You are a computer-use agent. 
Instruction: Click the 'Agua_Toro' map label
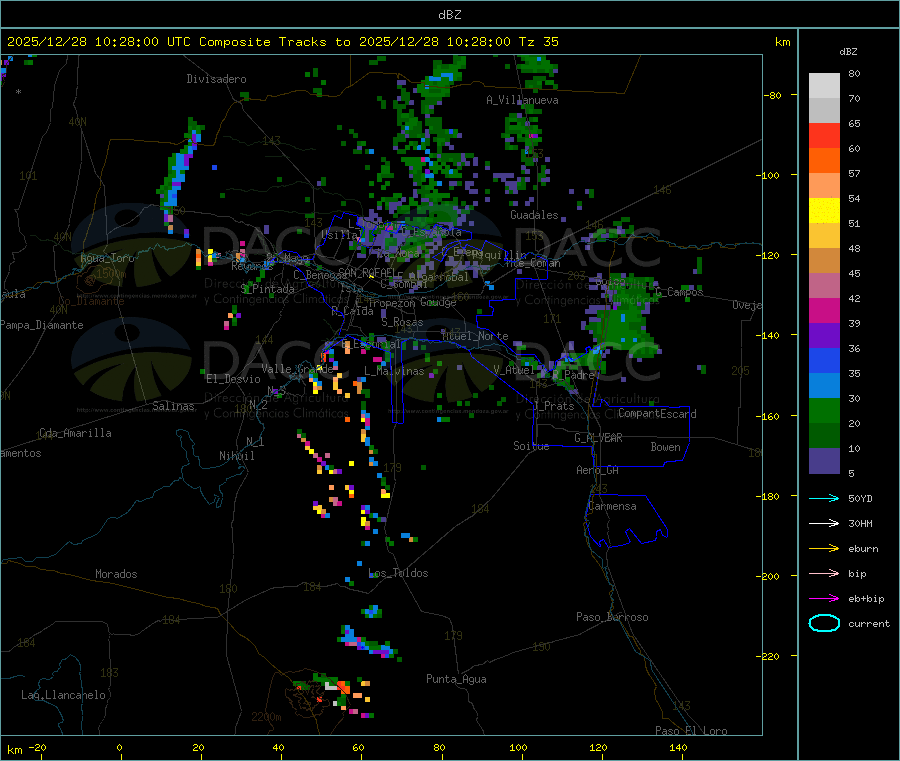coord(107,258)
